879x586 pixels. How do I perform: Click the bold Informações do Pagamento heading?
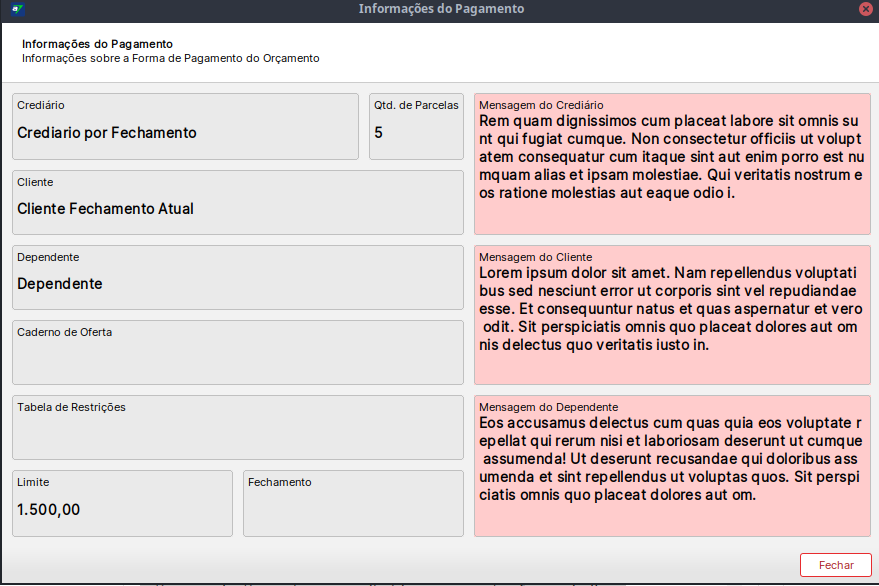point(98,44)
